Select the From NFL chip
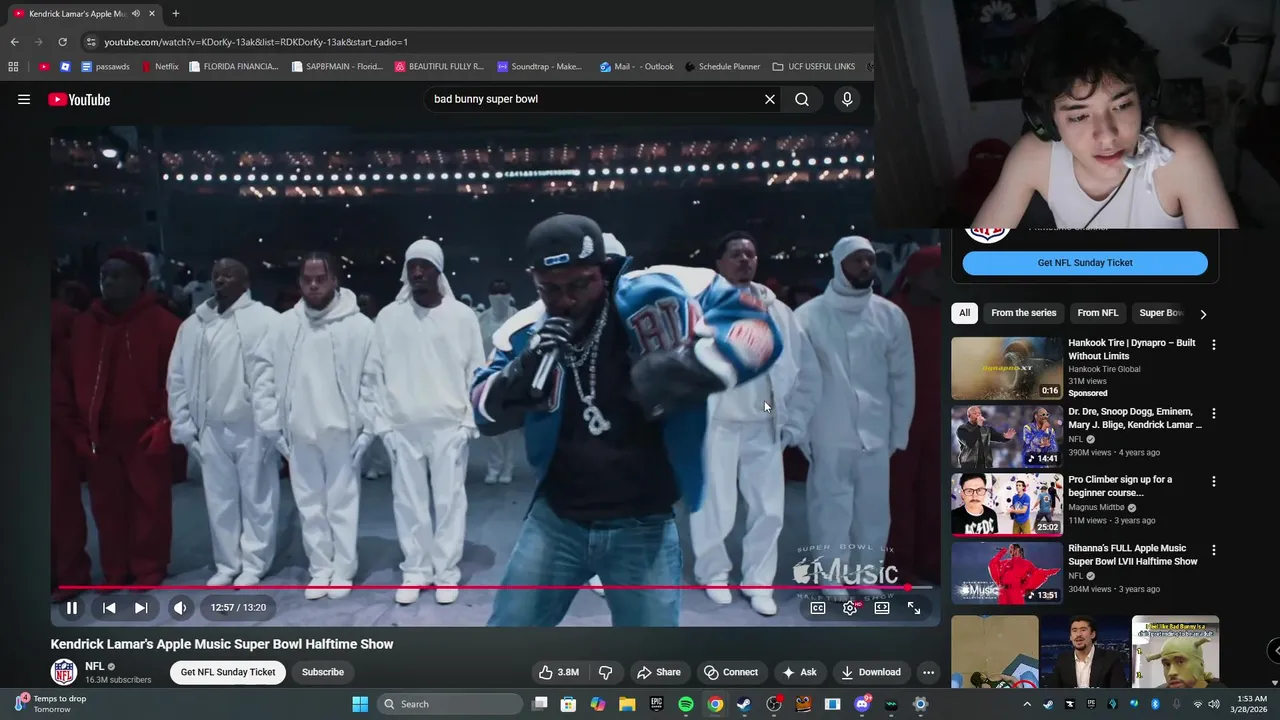 (1097, 313)
